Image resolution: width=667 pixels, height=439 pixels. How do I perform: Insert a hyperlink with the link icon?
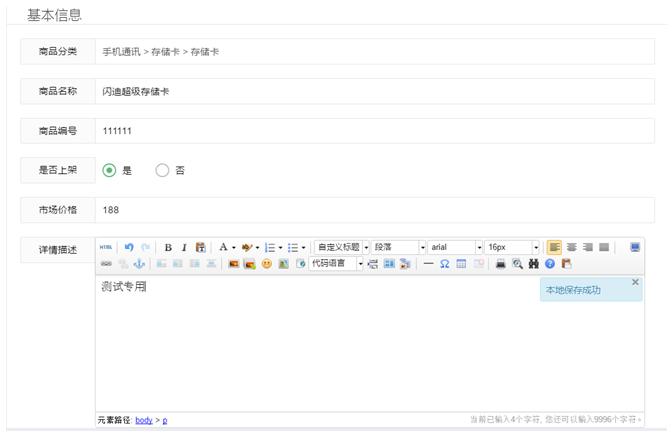tap(106, 264)
